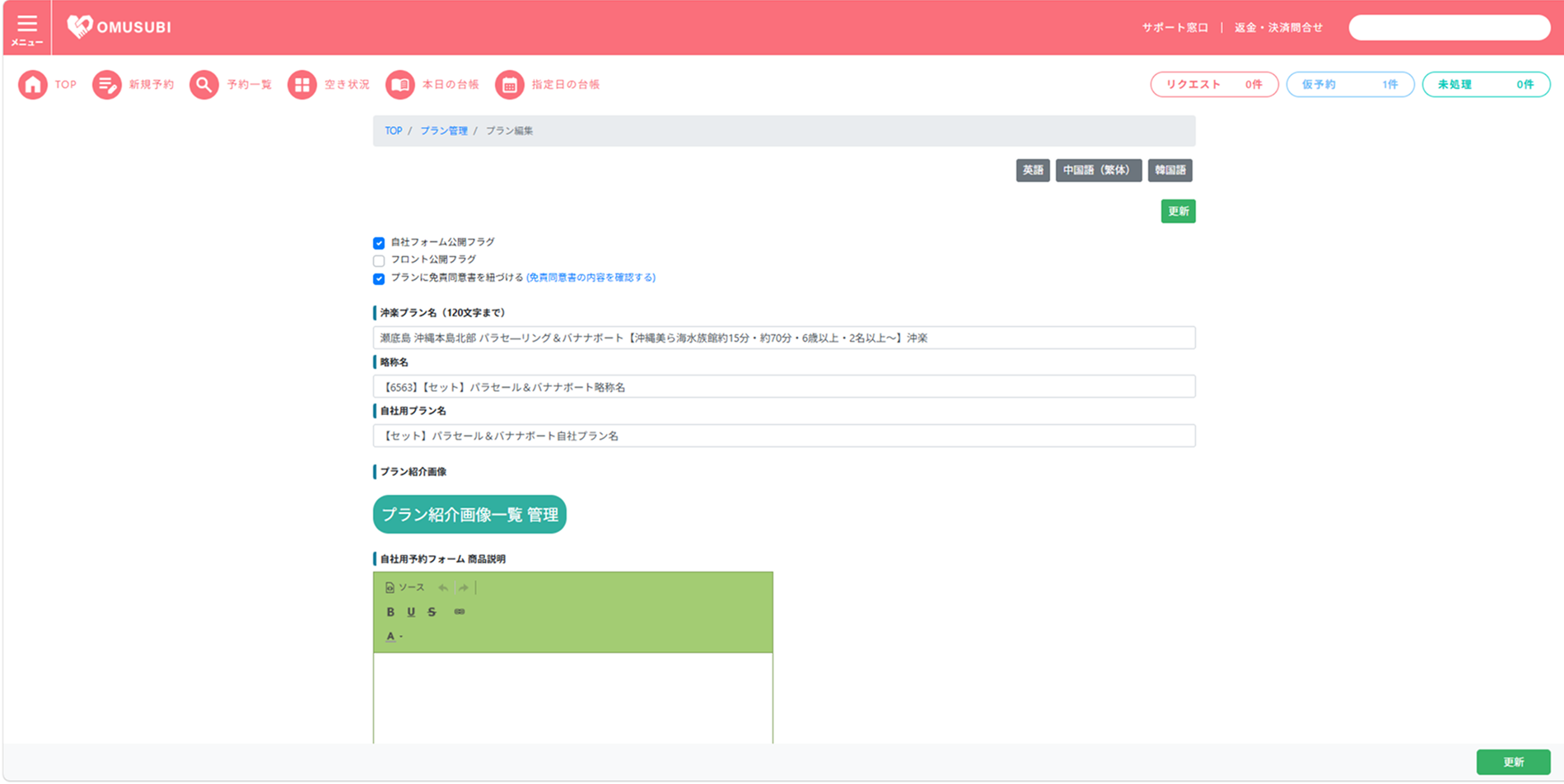This screenshot has height=784, width=1564.
Task: Click プラン管理 in the breadcrumb
Action: 444,131
